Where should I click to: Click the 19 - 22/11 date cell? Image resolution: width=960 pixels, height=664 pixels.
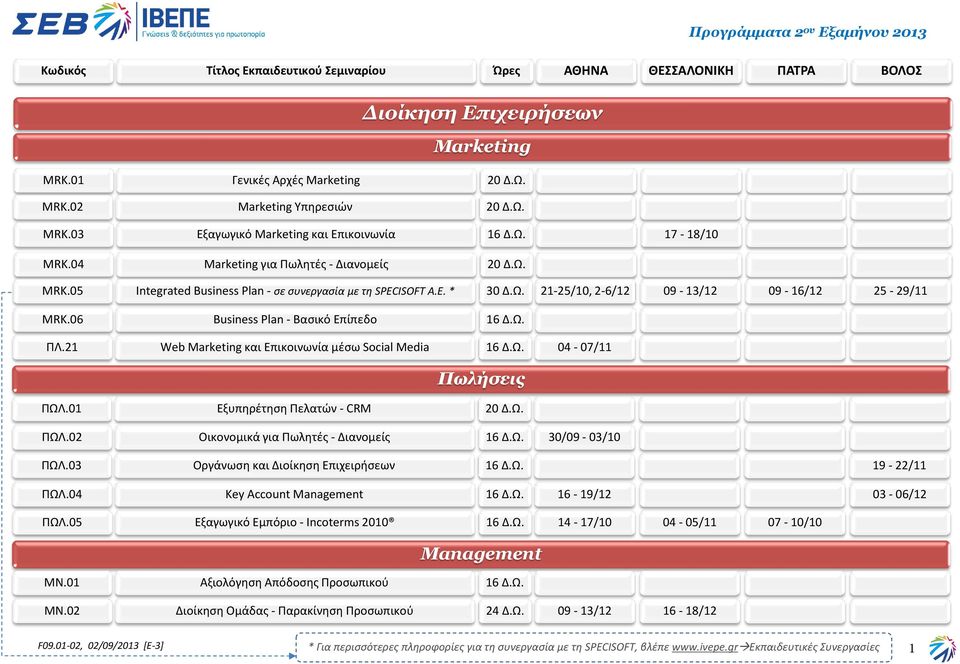(900, 466)
